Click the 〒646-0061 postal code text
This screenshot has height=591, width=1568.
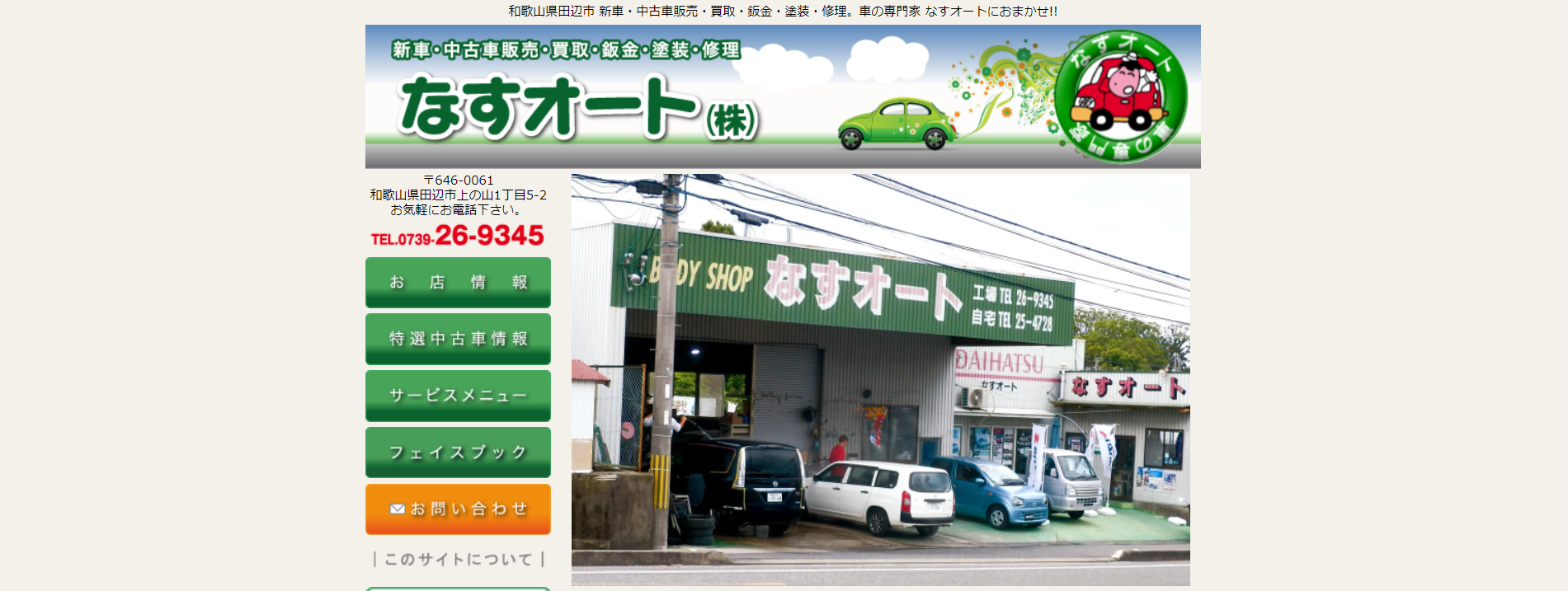tap(459, 181)
